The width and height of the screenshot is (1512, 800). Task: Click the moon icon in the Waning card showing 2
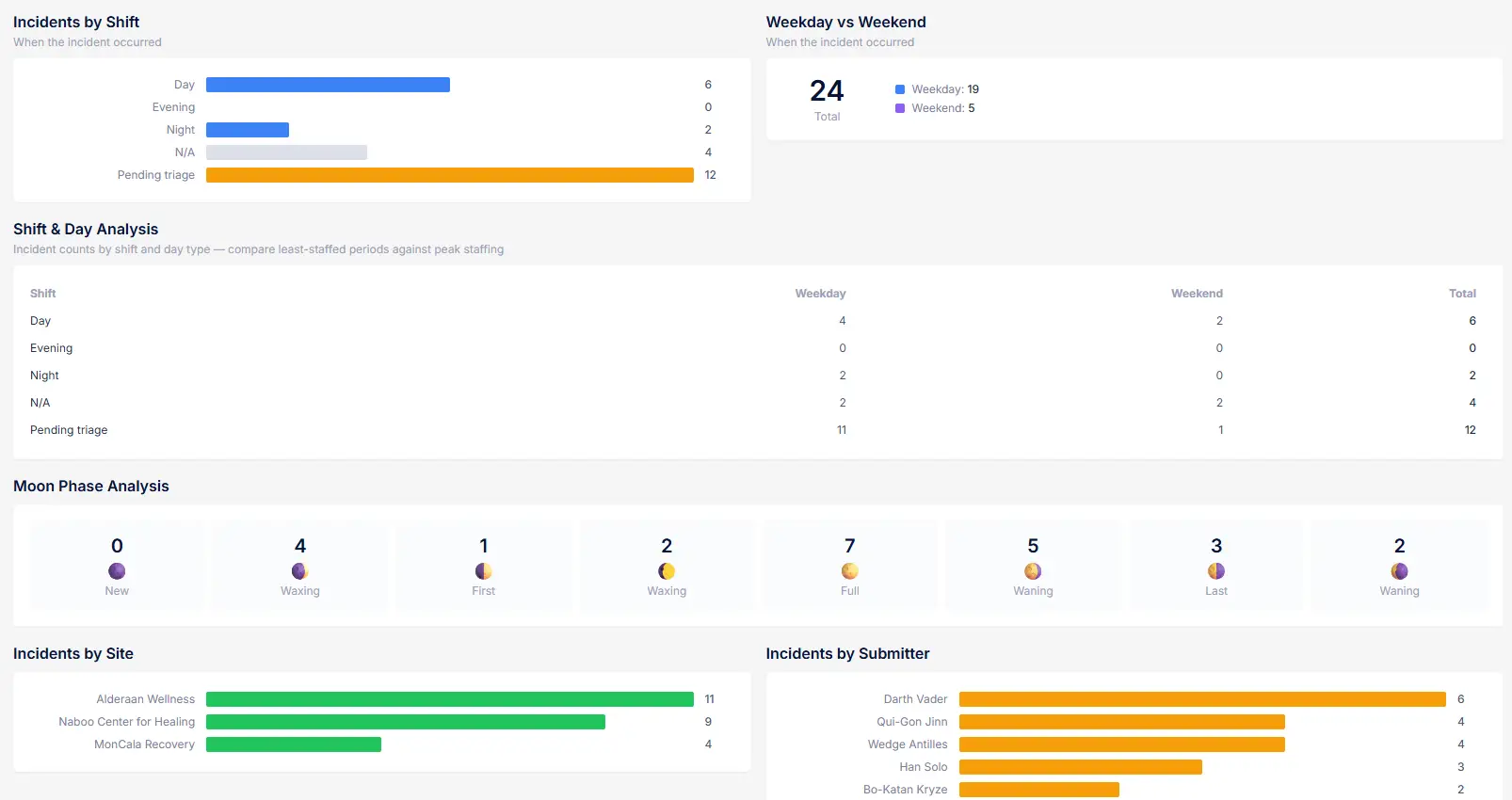point(1400,571)
